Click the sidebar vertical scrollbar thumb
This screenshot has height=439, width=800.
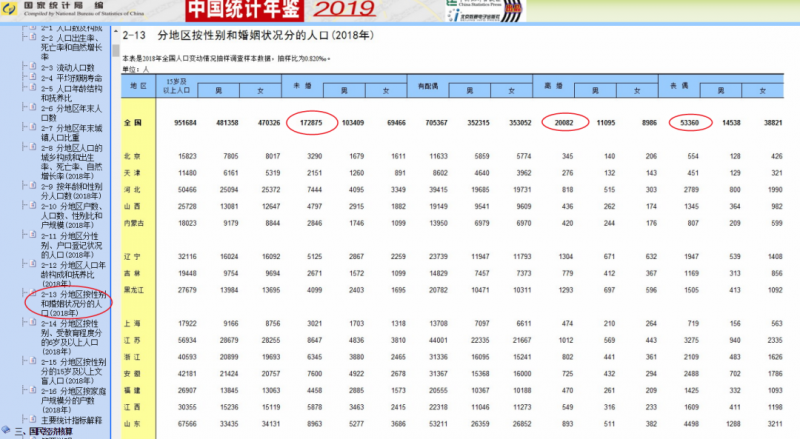(x=116, y=51)
